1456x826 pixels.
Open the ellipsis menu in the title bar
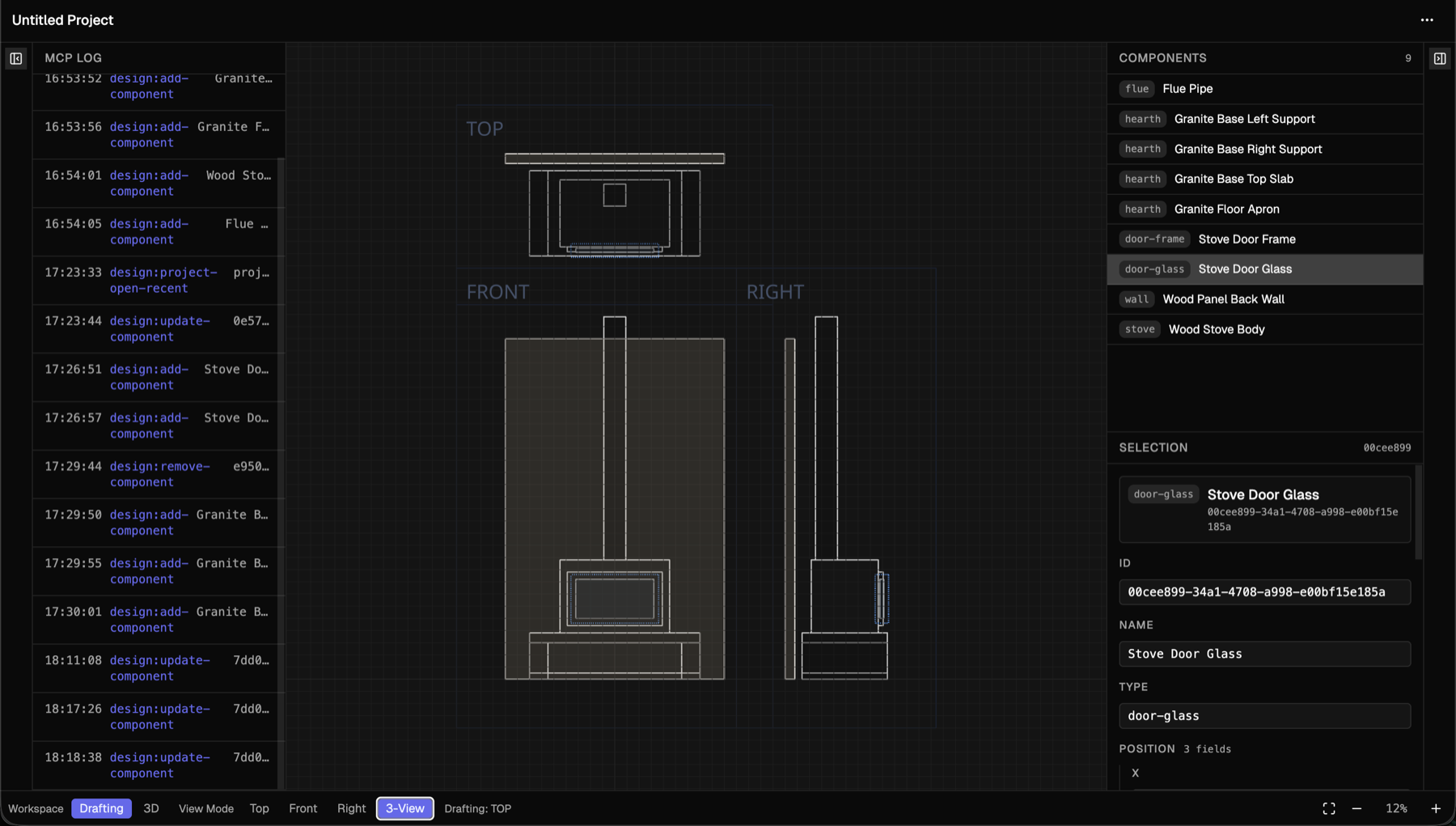click(1427, 19)
